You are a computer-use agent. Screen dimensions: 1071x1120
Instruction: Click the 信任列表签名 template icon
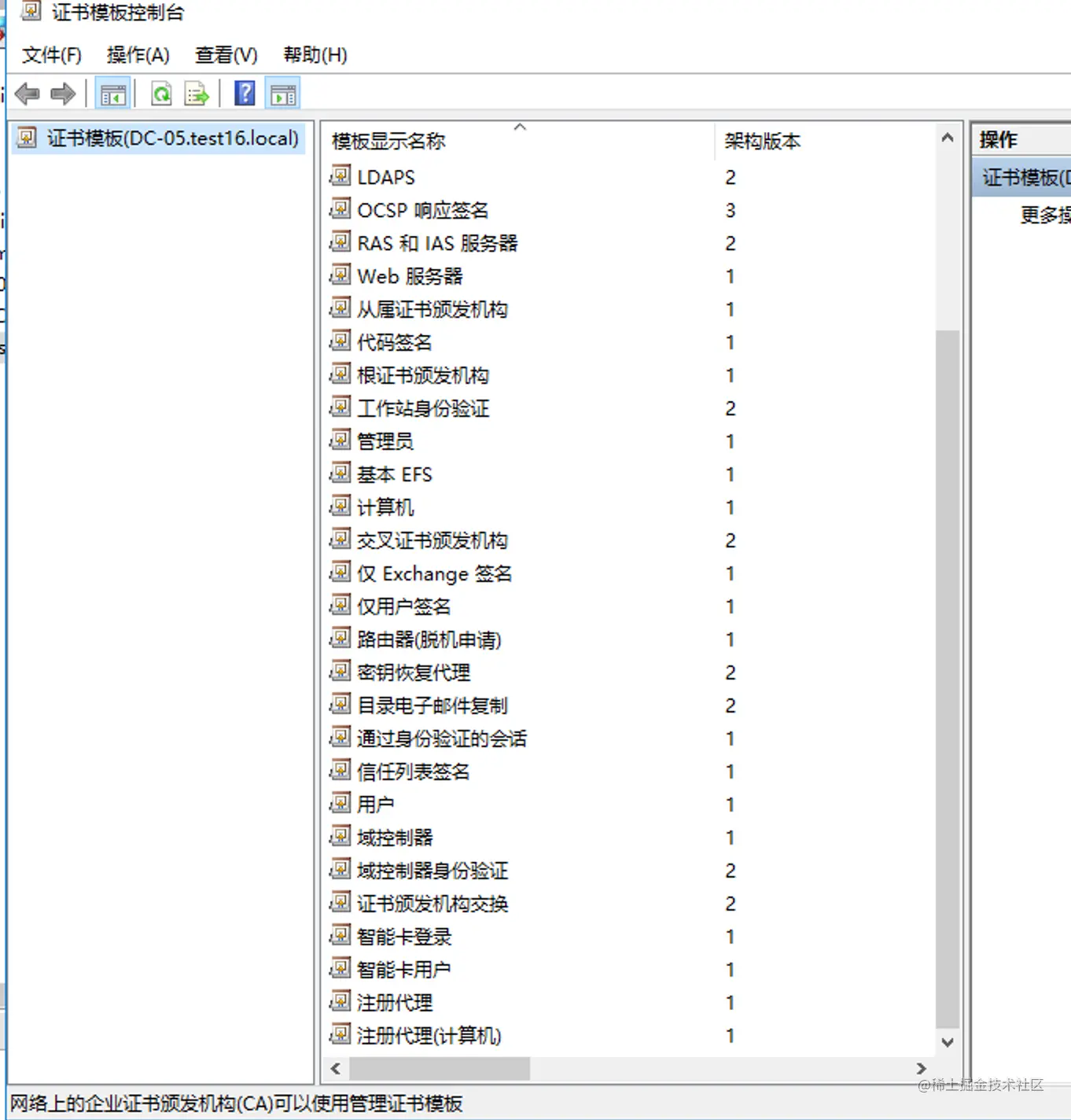point(340,770)
